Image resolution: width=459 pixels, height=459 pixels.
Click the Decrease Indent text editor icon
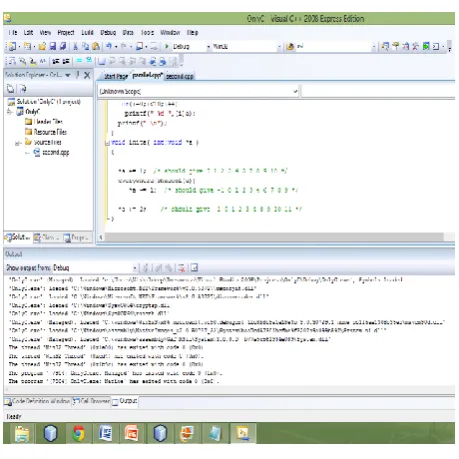pos(56,61)
